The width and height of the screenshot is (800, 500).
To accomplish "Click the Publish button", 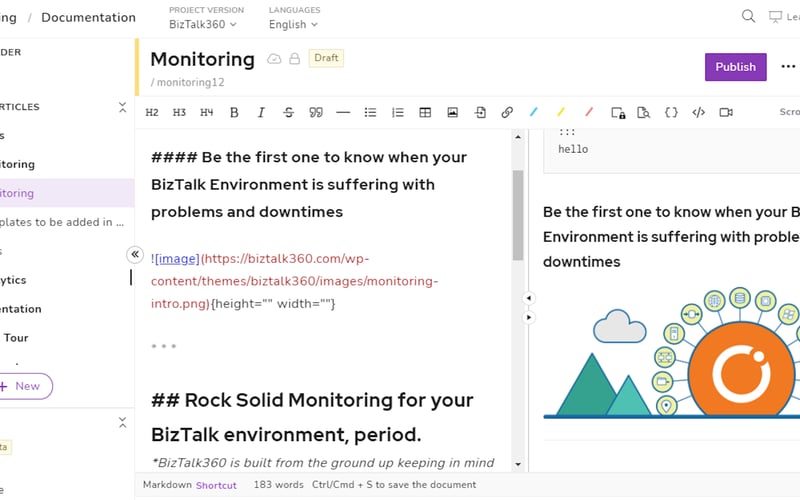I will click(x=735, y=67).
